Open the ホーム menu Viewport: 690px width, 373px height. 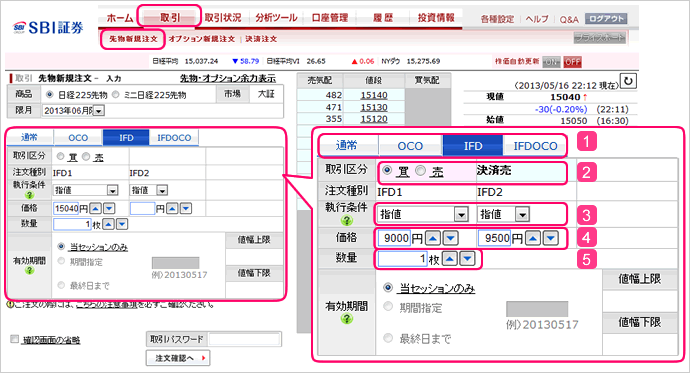[x=120, y=18]
